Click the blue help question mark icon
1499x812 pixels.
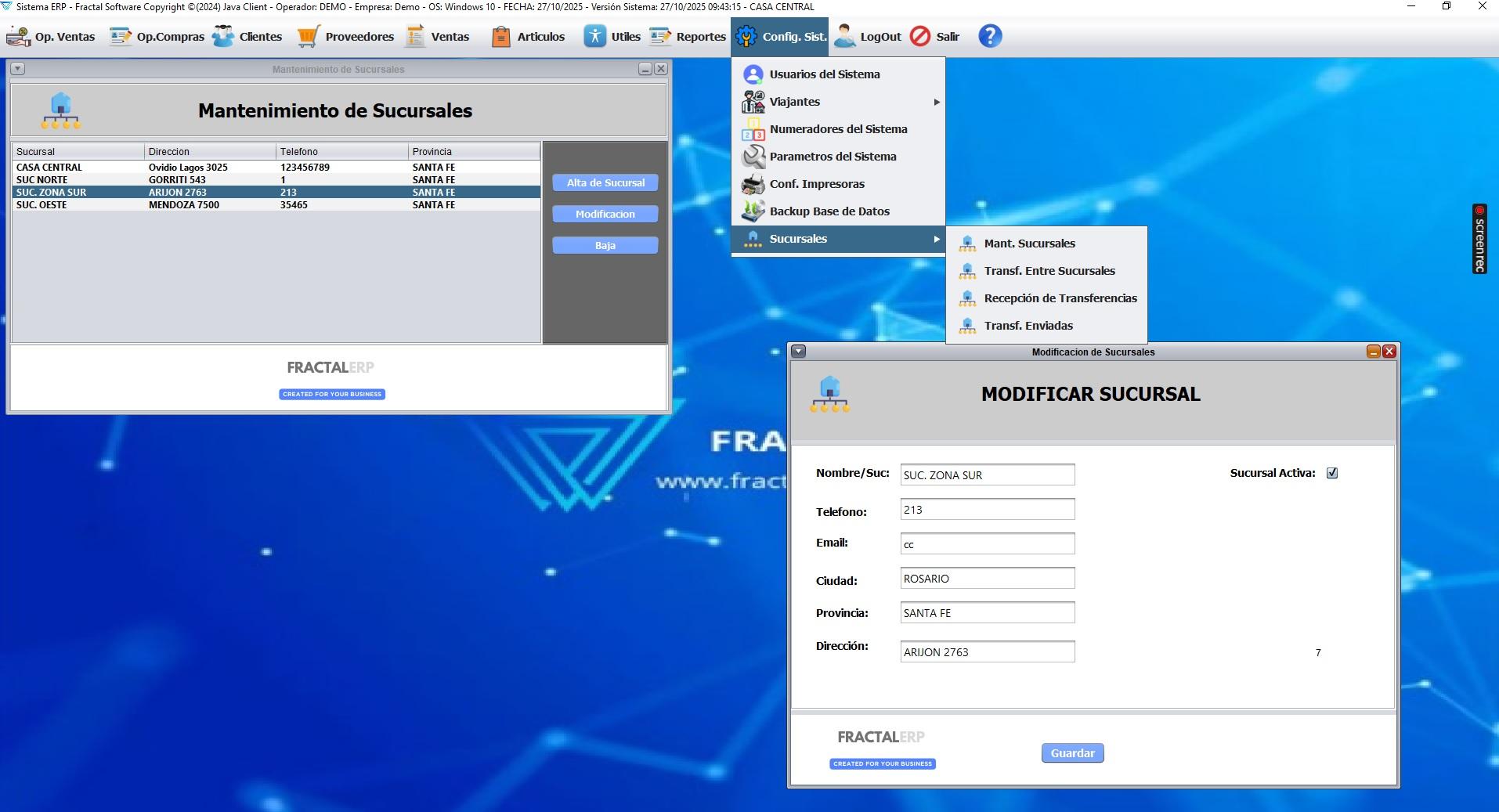point(990,36)
